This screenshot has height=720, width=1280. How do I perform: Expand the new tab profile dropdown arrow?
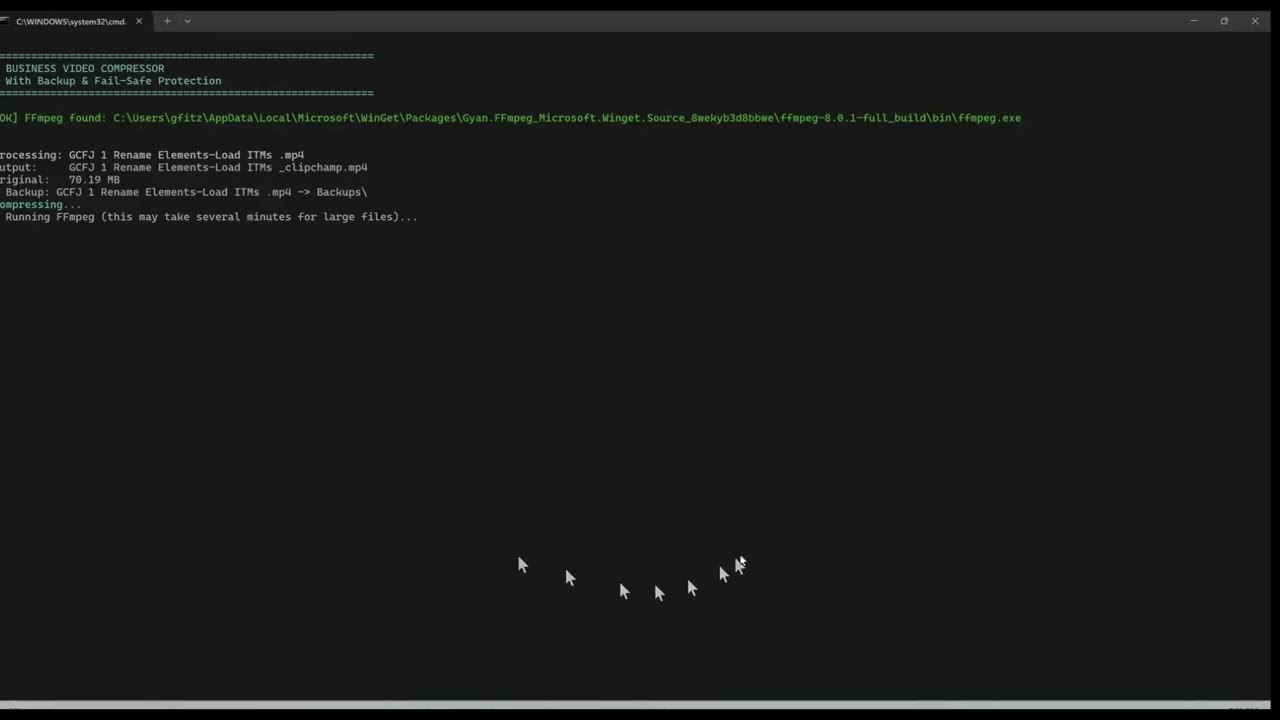pos(187,21)
